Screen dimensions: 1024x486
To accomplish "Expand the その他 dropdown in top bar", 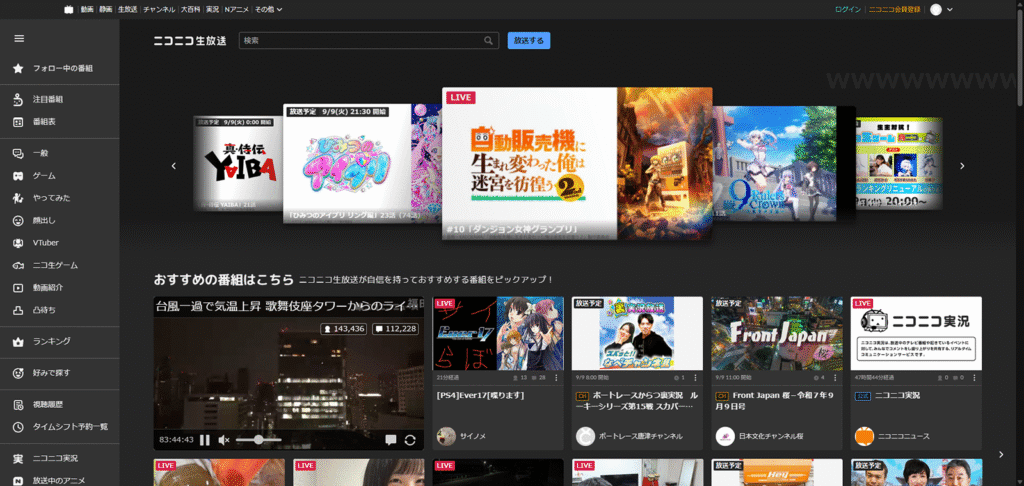I will (x=268, y=9).
